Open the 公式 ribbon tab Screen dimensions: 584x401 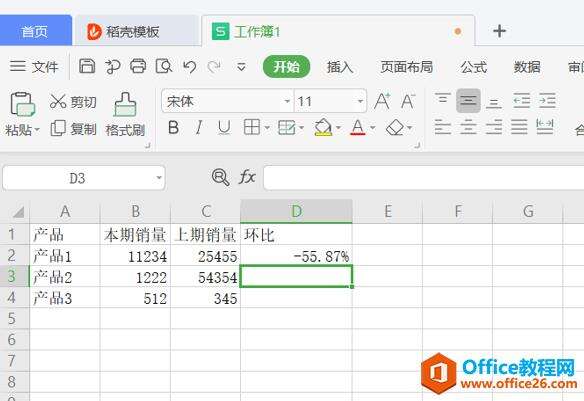473,67
